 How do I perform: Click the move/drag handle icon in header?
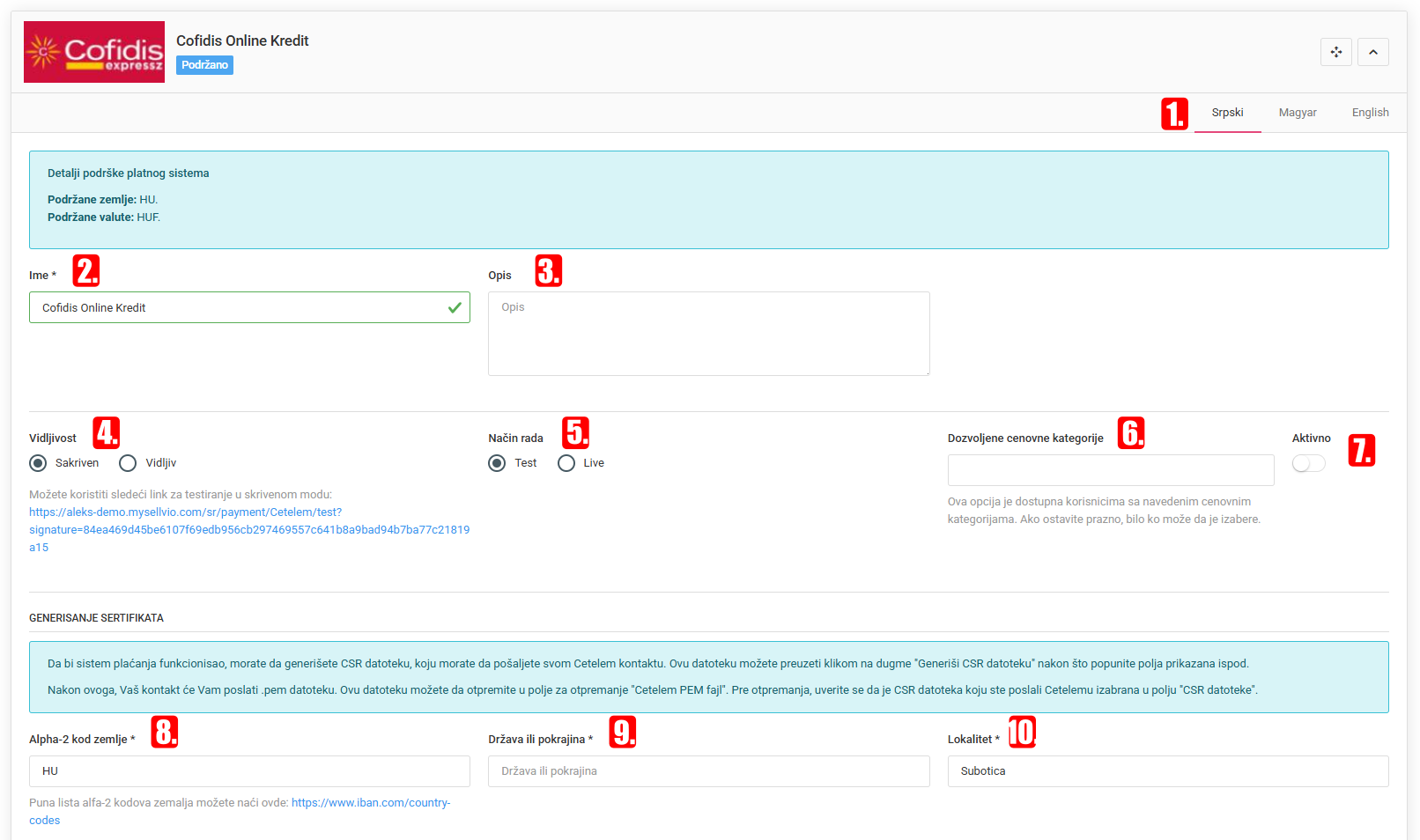pyautogui.click(x=1335, y=52)
